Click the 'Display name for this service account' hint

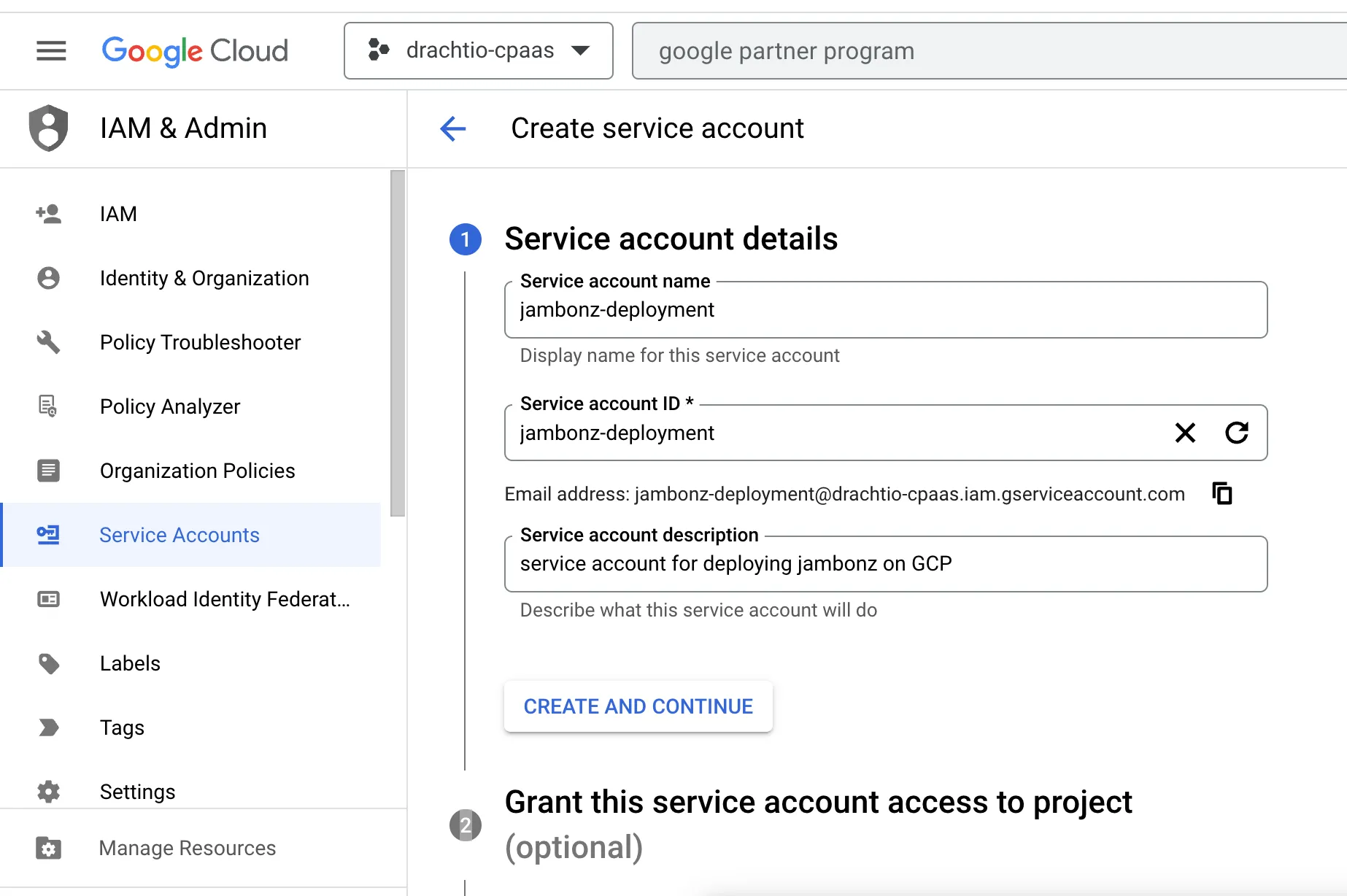(680, 355)
